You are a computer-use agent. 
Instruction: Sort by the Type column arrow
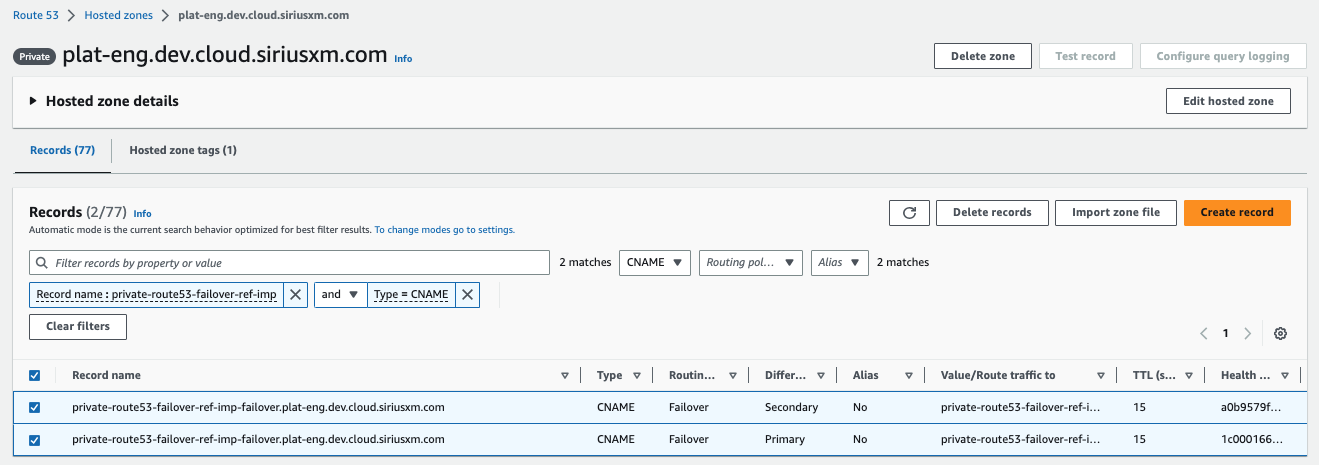click(635, 375)
